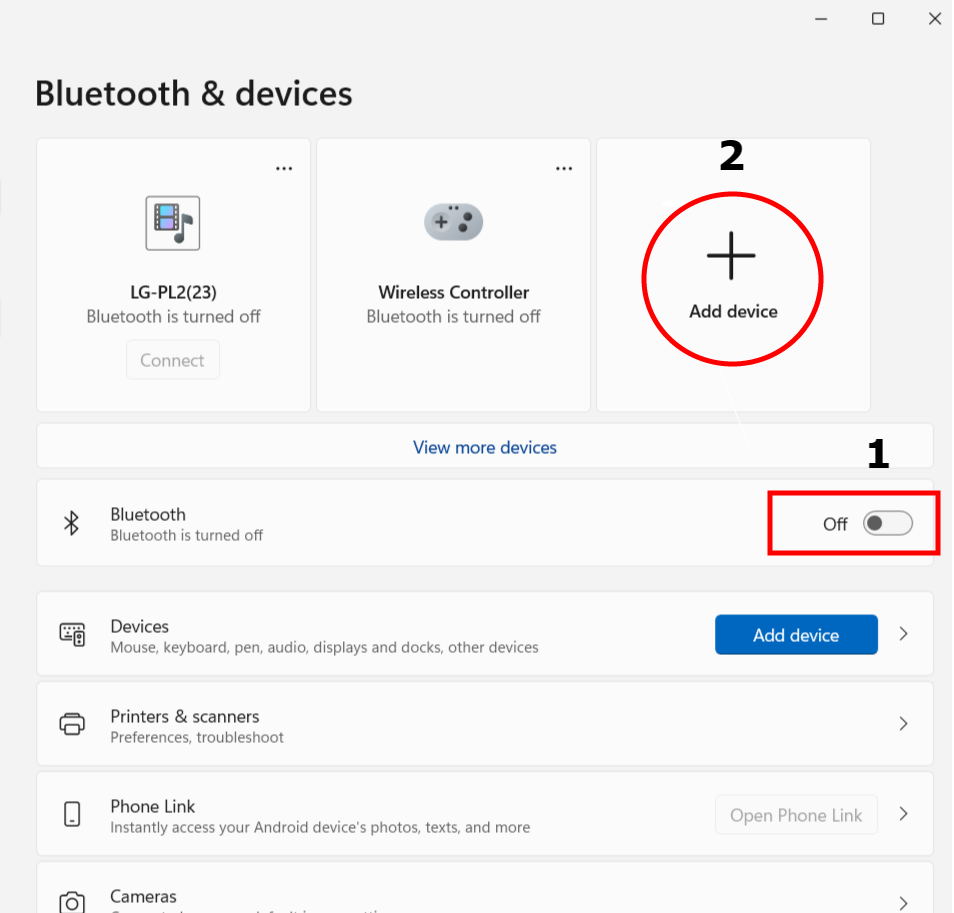The height and width of the screenshot is (913, 954).
Task: Click the gamepad icon on Wireless Controller card
Action: point(453,221)
